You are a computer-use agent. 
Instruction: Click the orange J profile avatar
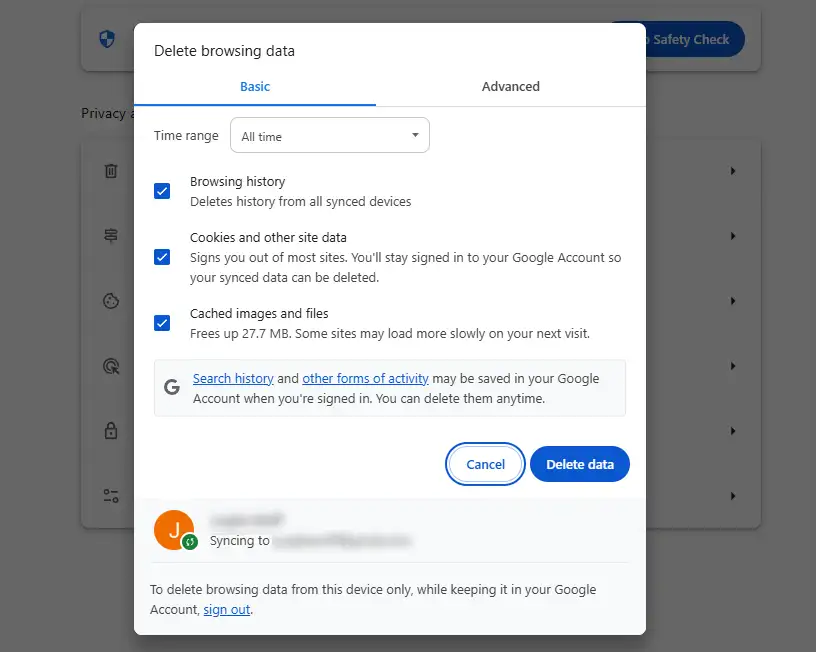click(x=174, y=531)
